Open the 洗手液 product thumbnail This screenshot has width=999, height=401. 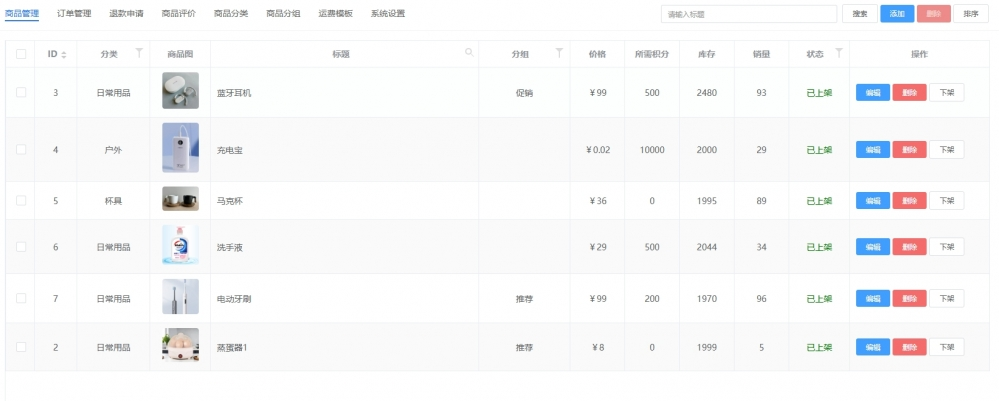point(180,246)
